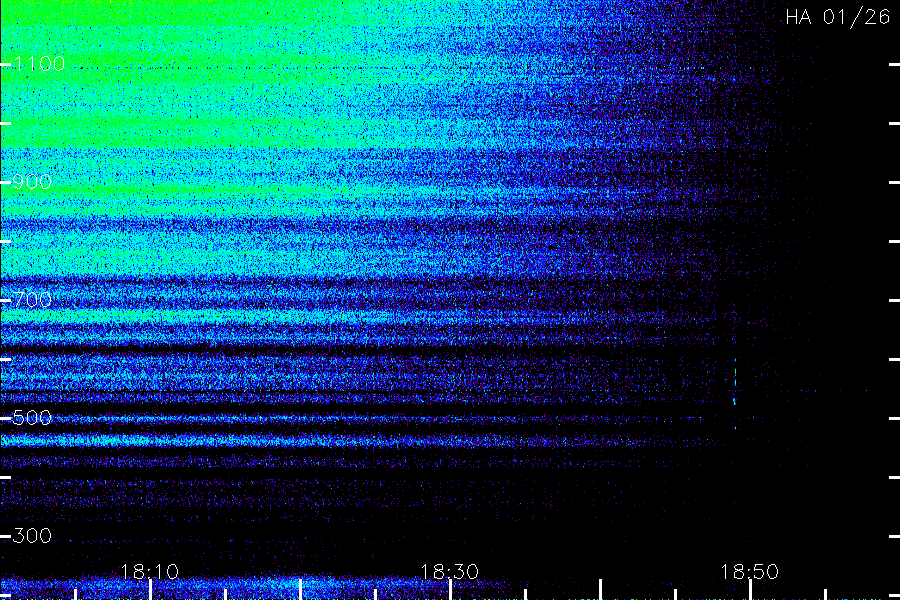The image size is (900, 600).
Task: Click the 300 frequency axis label
Action: click(x=32, y=536)
